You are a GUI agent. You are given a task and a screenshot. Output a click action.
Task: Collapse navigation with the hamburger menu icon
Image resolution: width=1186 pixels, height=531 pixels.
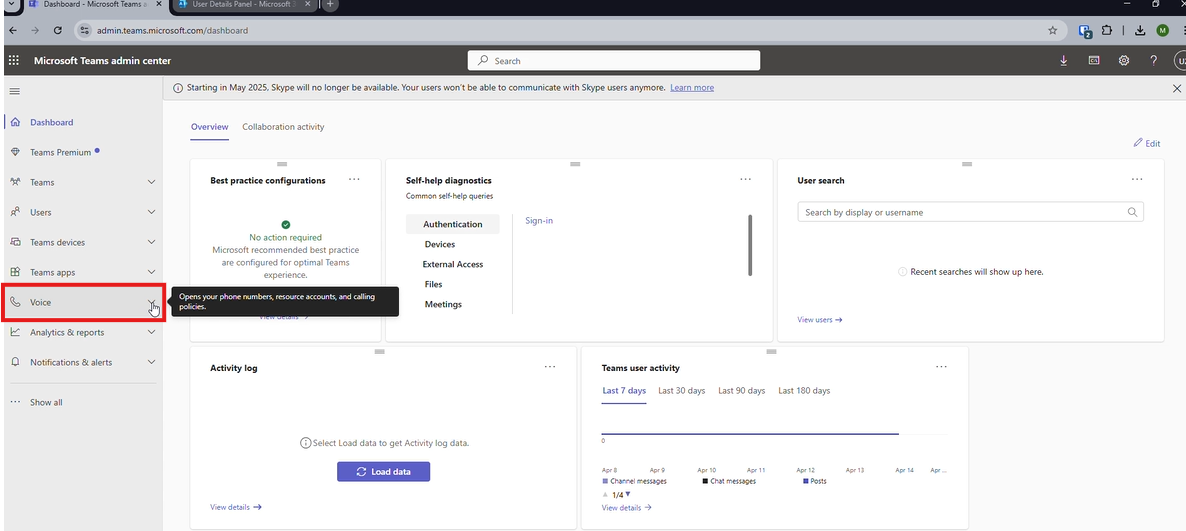[14, 91]
